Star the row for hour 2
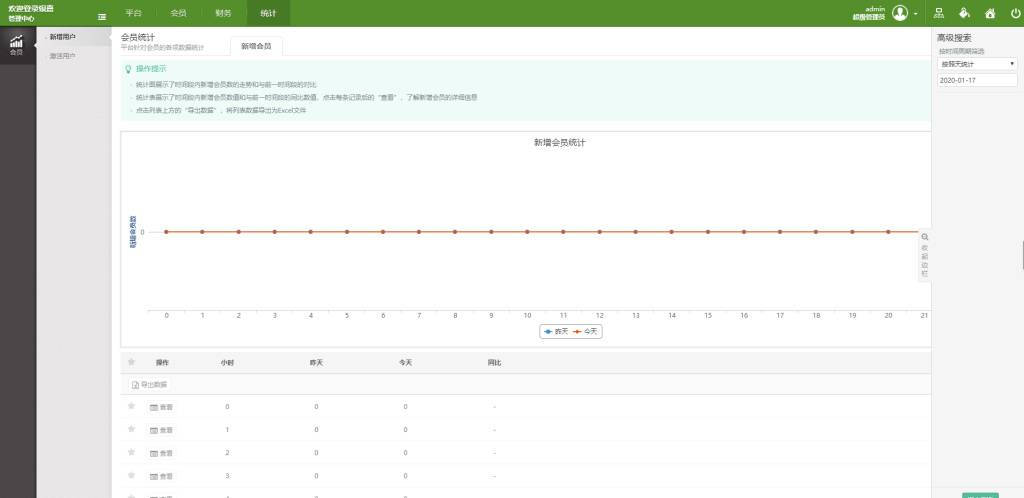The image size is (1024, 498). coord(131,452)
